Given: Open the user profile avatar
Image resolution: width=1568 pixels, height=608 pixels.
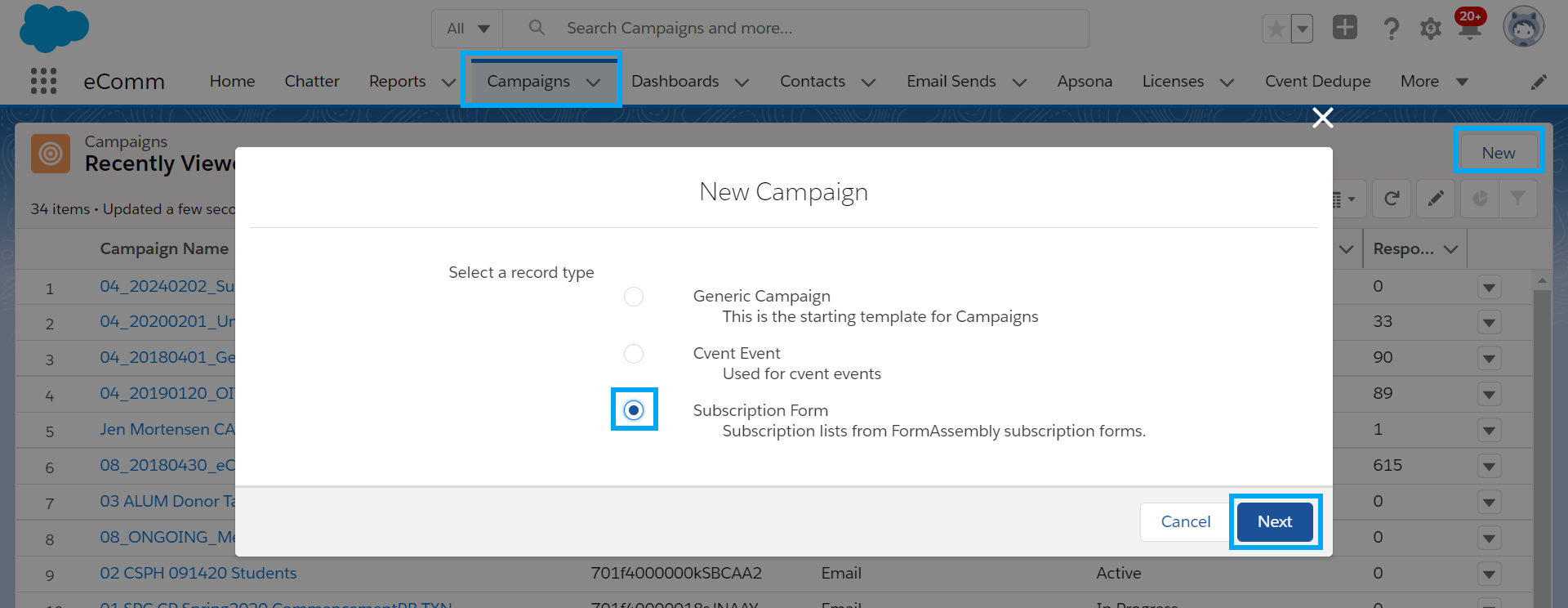Looking at the screenshot, I should (x=1523, y=28).
